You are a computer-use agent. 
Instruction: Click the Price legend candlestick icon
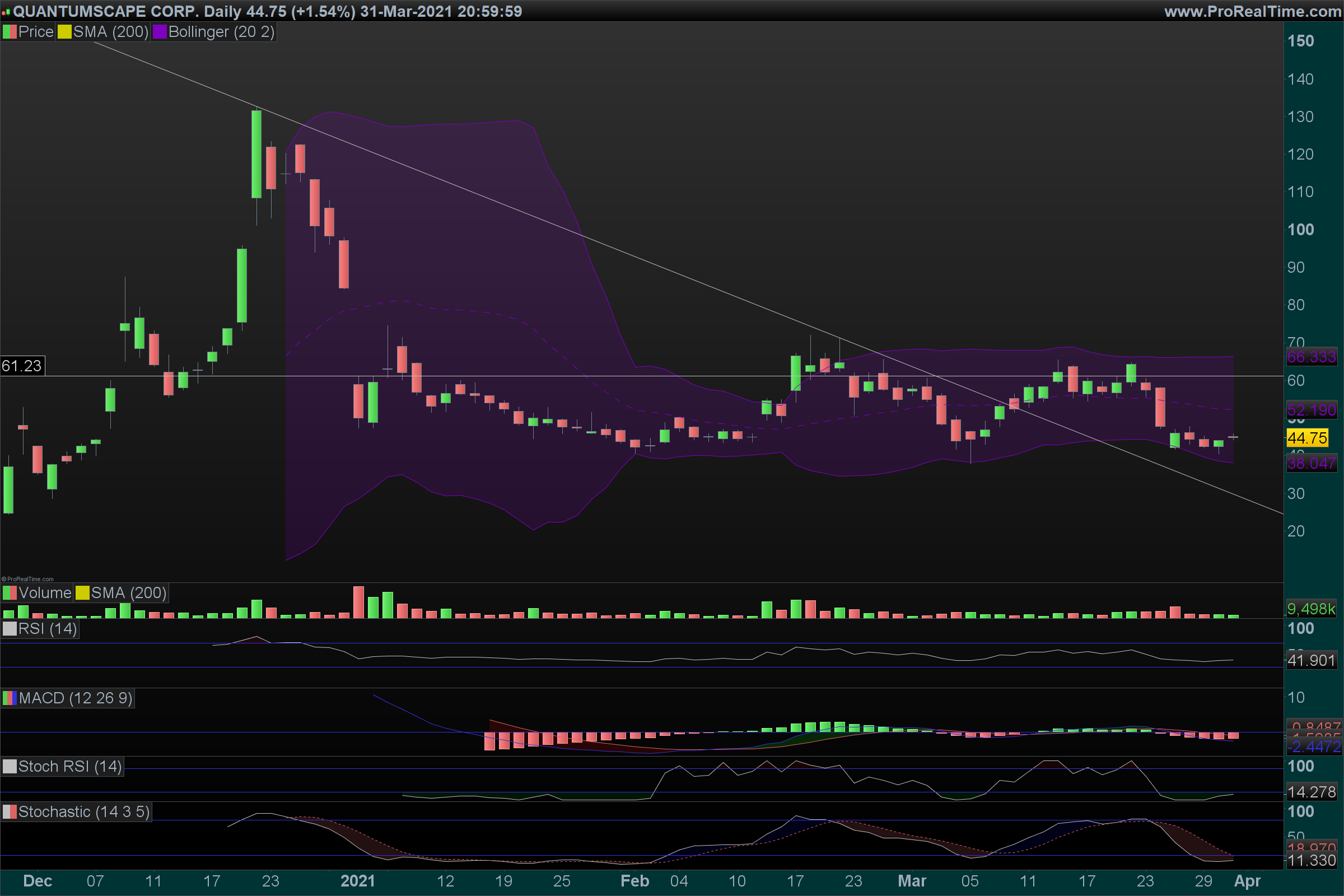tap(9, 32)
